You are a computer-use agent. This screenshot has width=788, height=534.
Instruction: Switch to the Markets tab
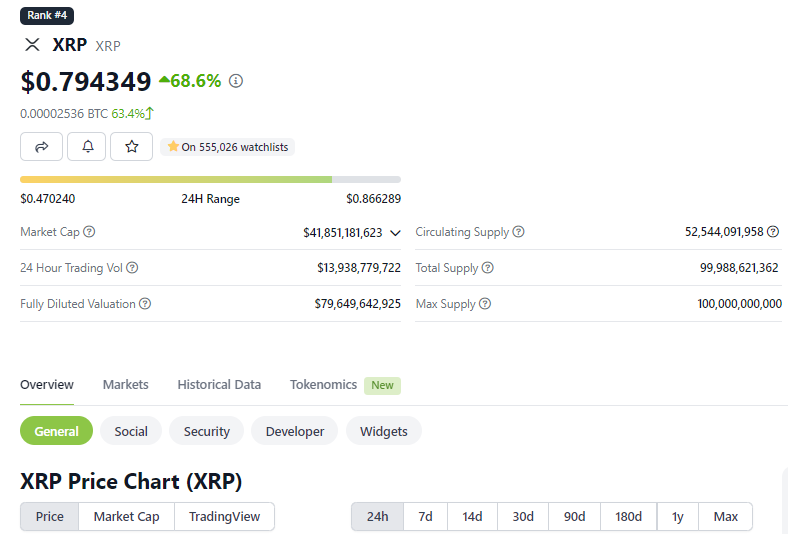coord(126,385)
